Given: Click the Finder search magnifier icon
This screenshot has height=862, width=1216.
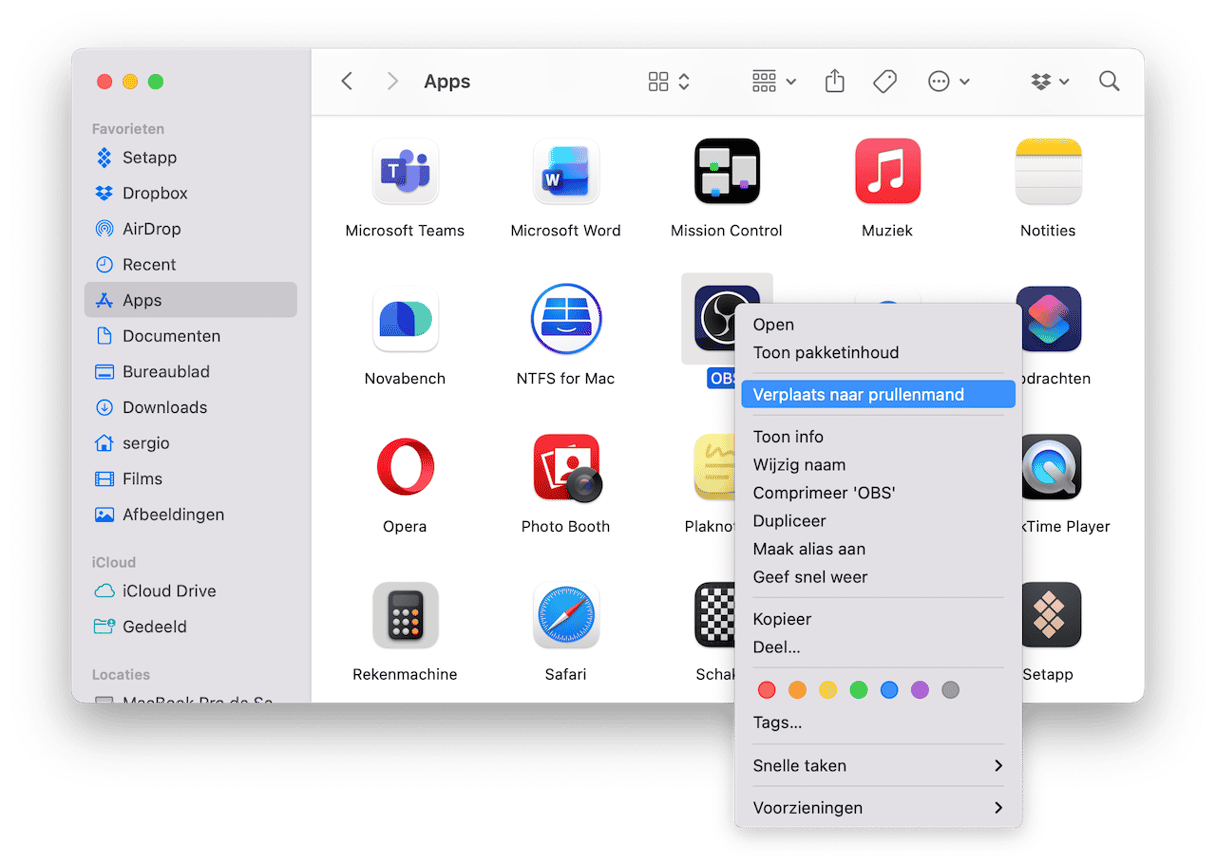Looking at the screenshot, I should [1109, 82].
